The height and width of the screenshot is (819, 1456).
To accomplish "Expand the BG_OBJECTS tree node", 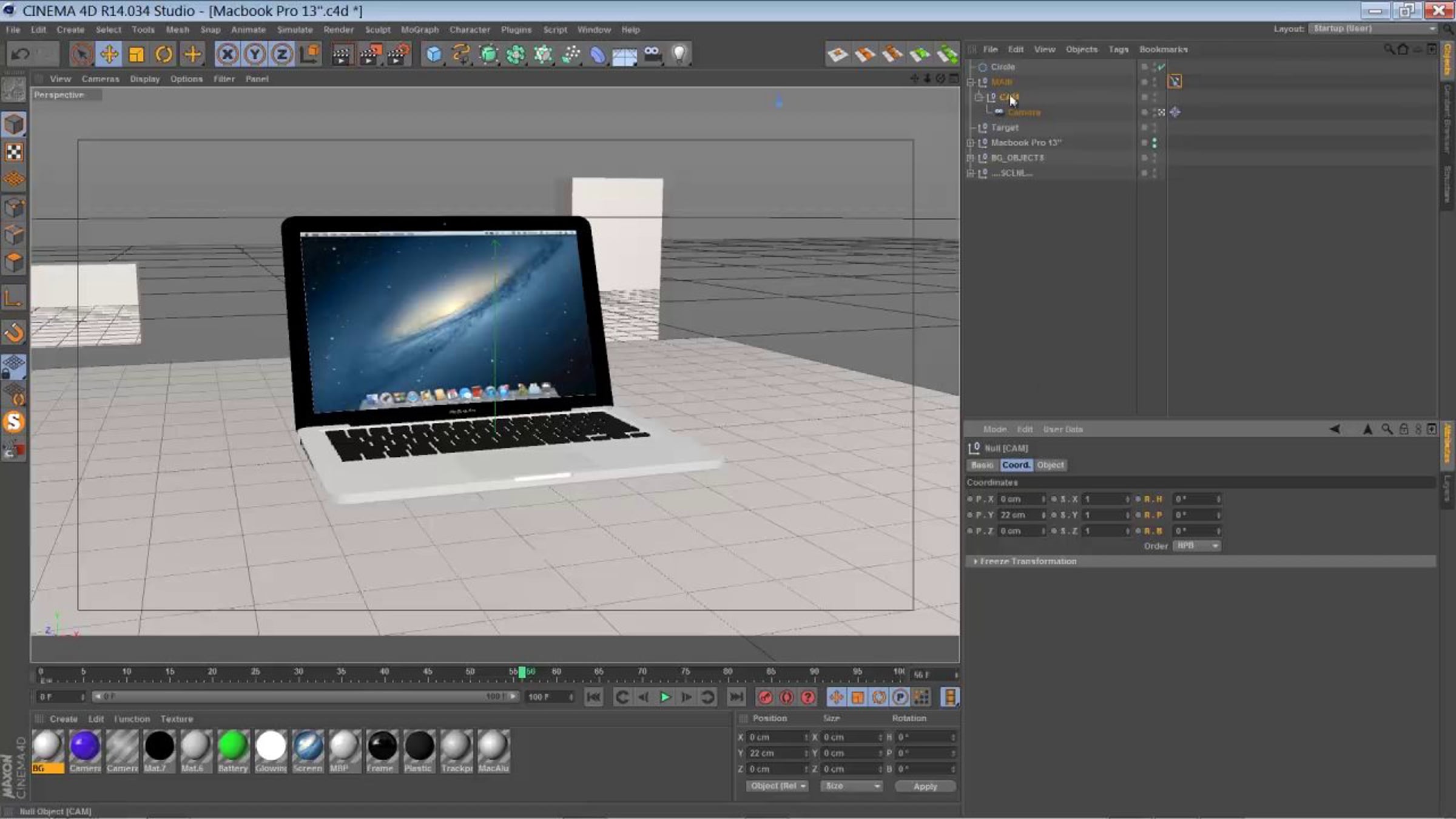I will click(x=971, y=158).
